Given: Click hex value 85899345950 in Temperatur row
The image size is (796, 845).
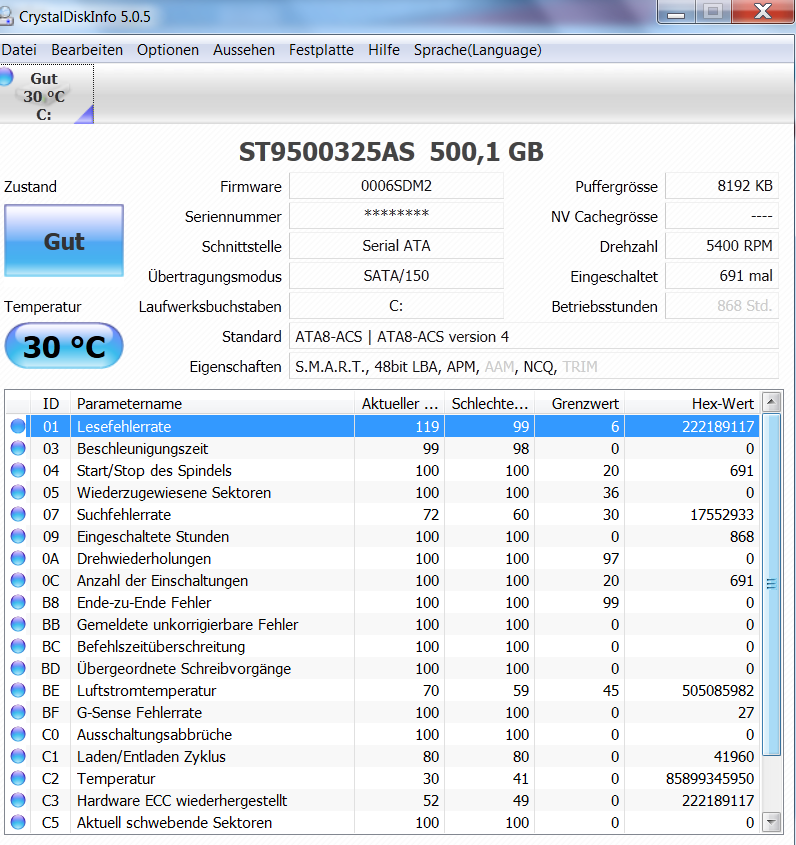Looking at the screenshot, I should click(710, 779).
